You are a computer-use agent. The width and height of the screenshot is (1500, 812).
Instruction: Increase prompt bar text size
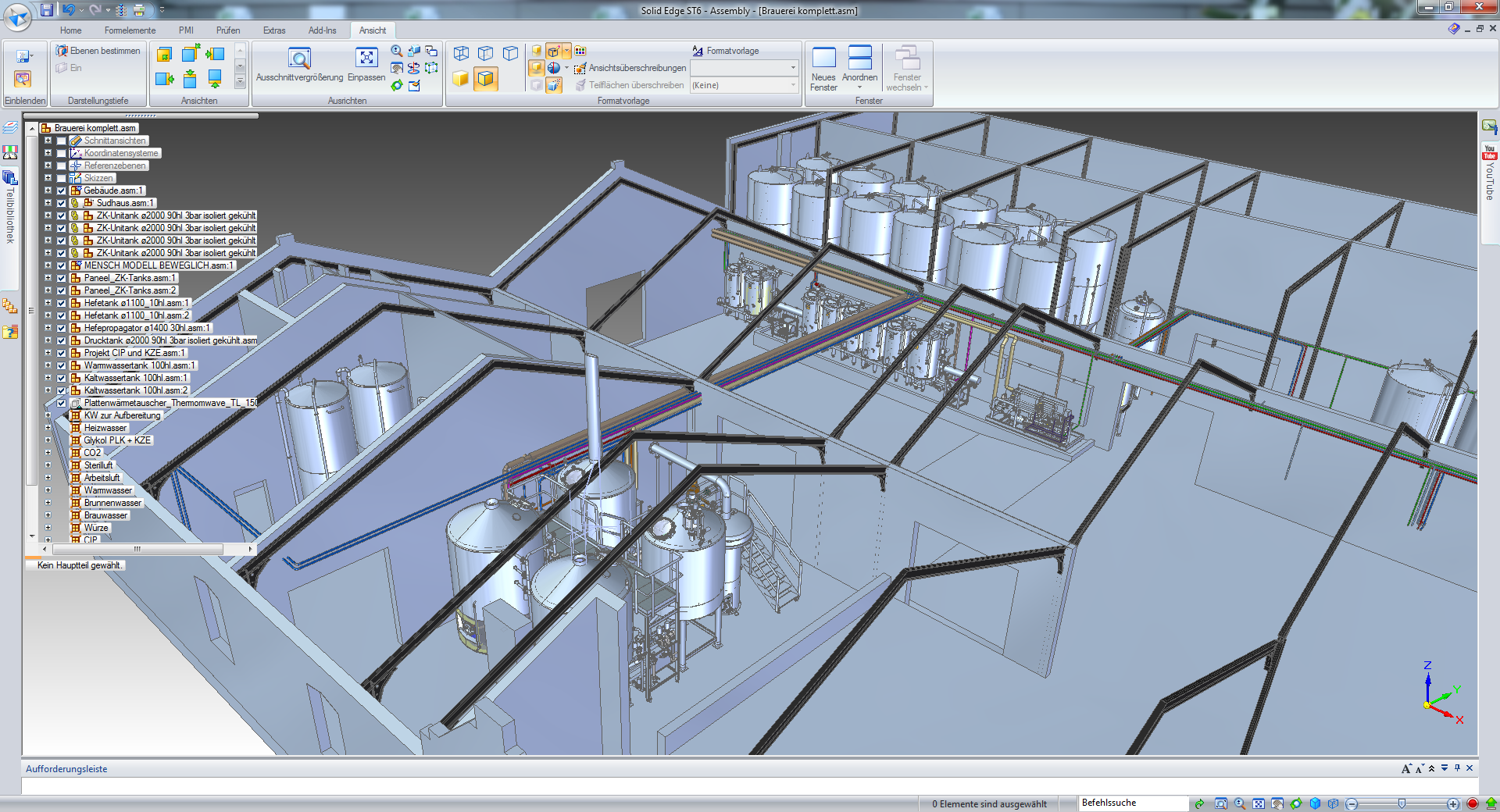(1406, 768)
